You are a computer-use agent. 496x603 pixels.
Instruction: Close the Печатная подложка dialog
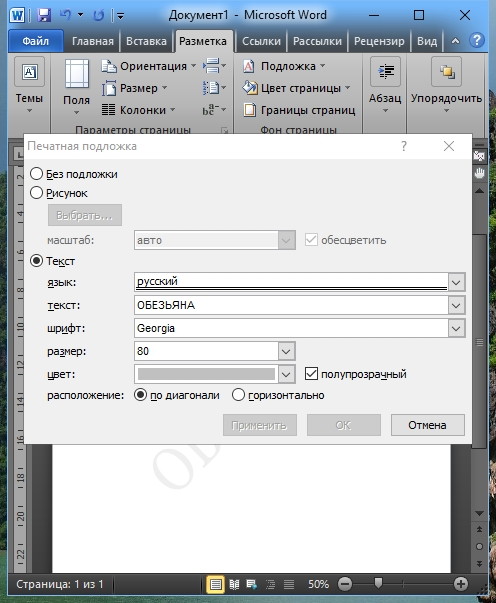coord(449,146)
